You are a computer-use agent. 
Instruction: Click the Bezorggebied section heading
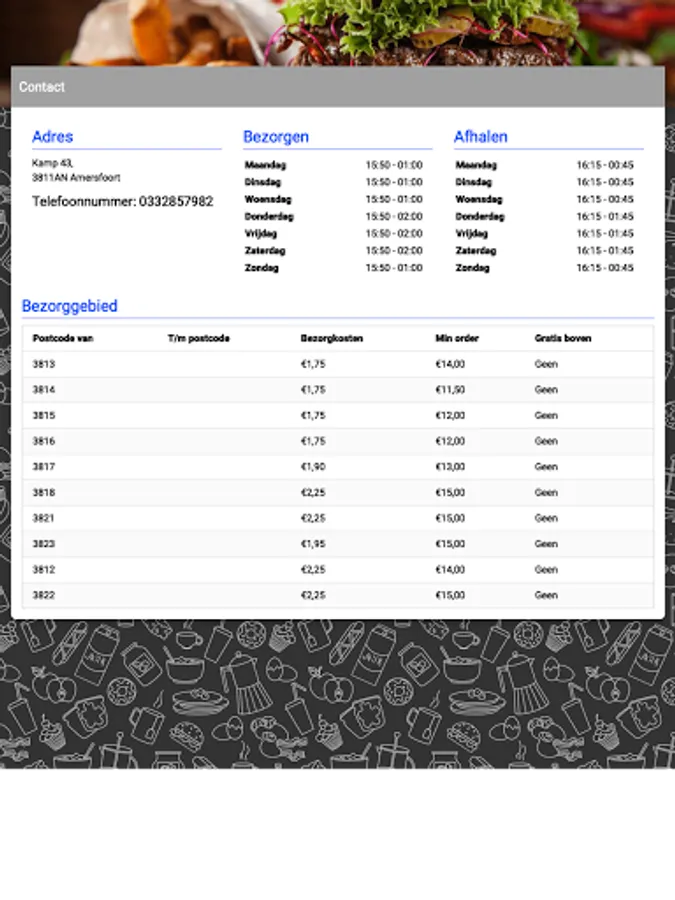coord(69,306)
